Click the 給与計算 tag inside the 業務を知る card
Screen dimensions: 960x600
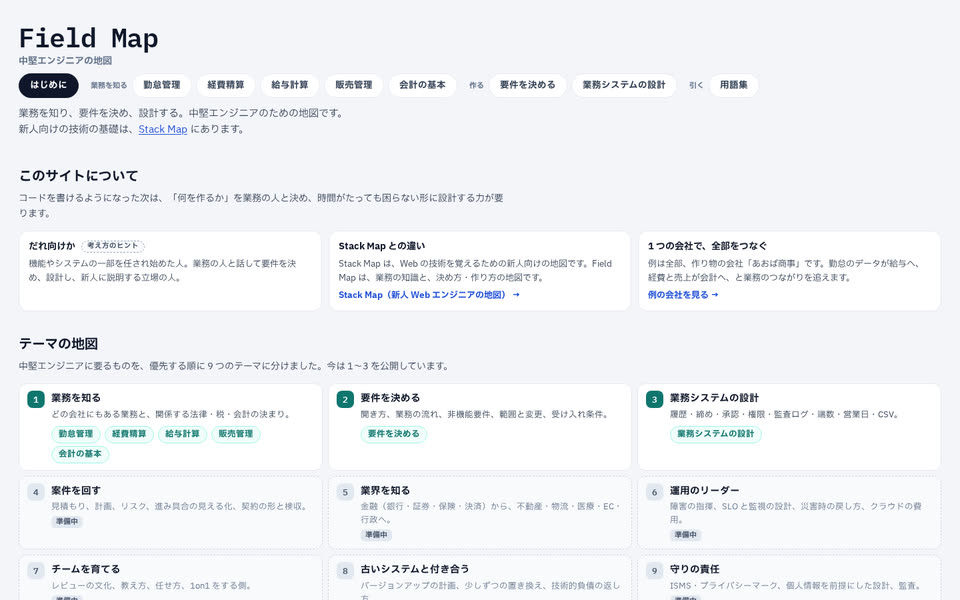[x=182, y=434]
